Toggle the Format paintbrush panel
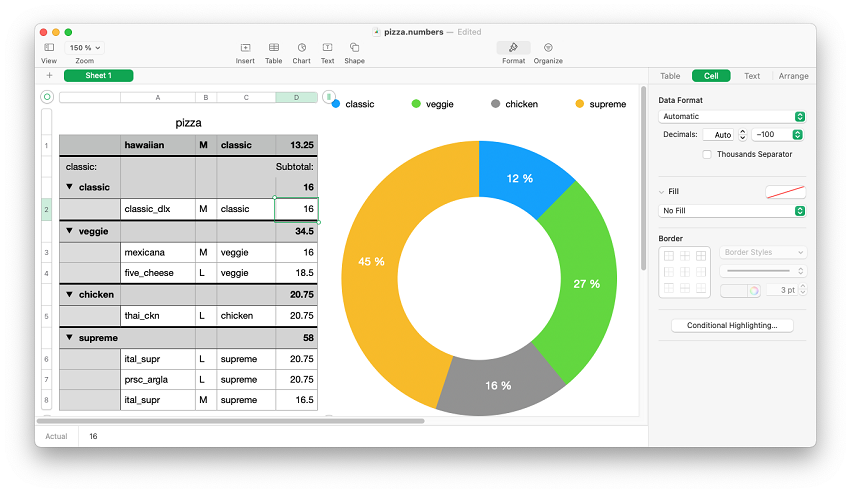 pos(513,47)
